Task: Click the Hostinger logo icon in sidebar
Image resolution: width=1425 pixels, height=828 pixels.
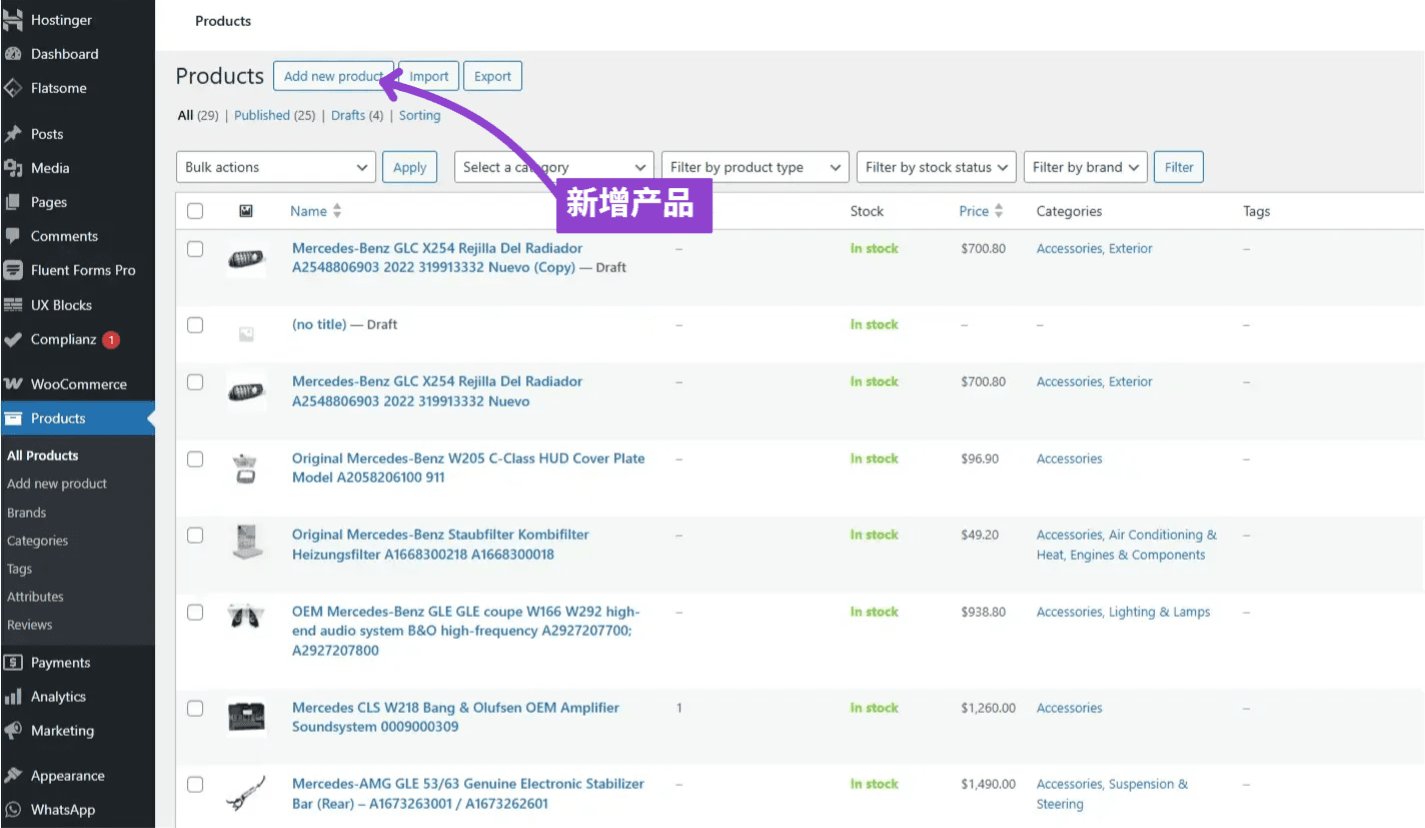Action: point(13,20)
